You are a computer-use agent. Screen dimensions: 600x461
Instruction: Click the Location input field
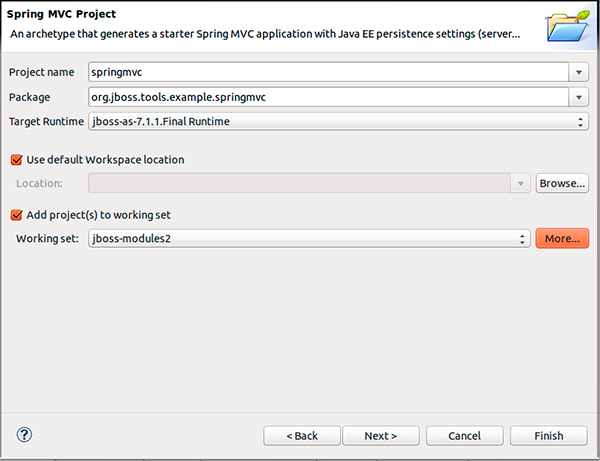pyautogui.click(x=300, y=183)
